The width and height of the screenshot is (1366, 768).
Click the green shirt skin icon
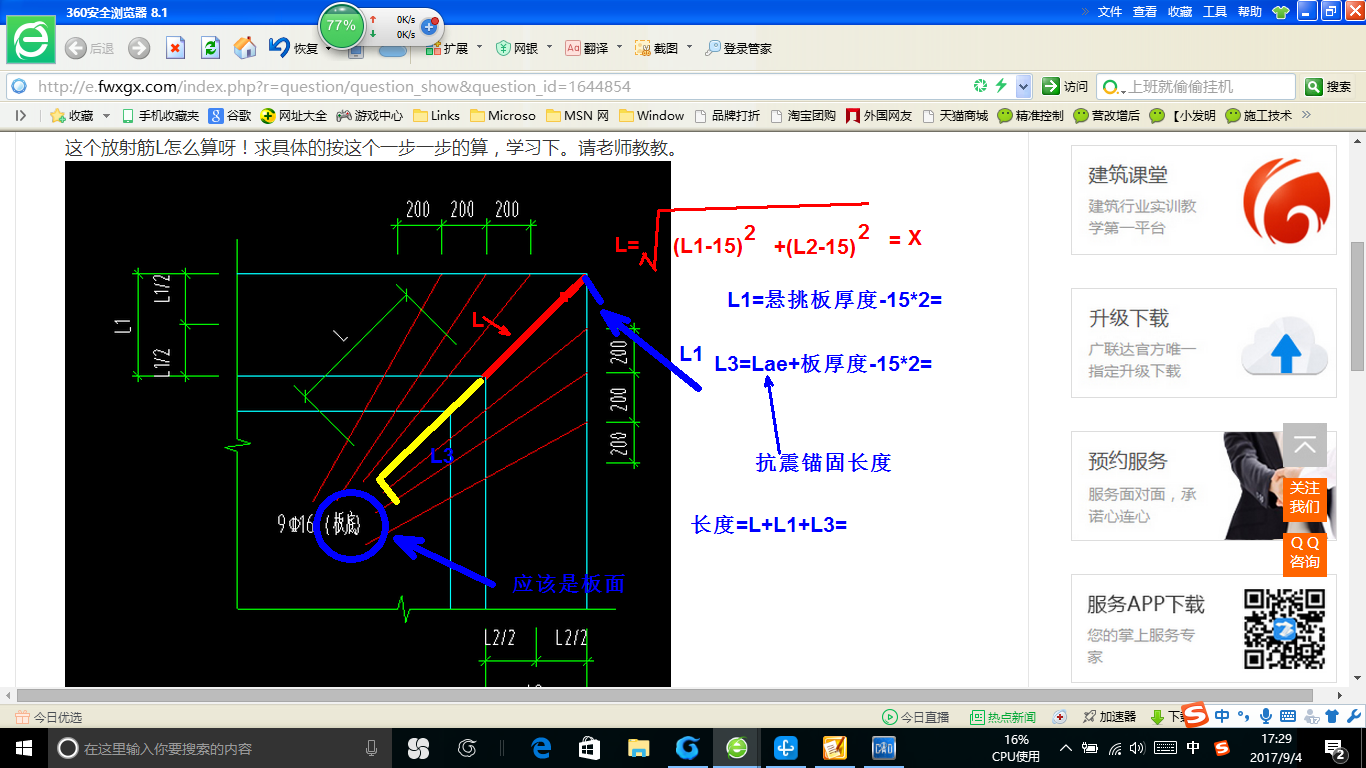[1280, 12]
